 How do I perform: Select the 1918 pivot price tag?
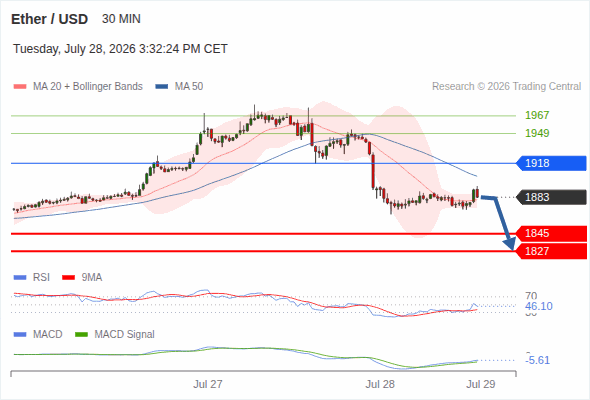coord(551,163)
